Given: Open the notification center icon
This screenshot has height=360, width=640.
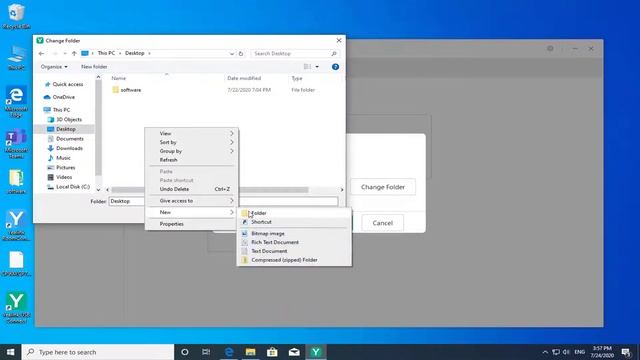Looking at the screenshot, I should pos(626,352).
